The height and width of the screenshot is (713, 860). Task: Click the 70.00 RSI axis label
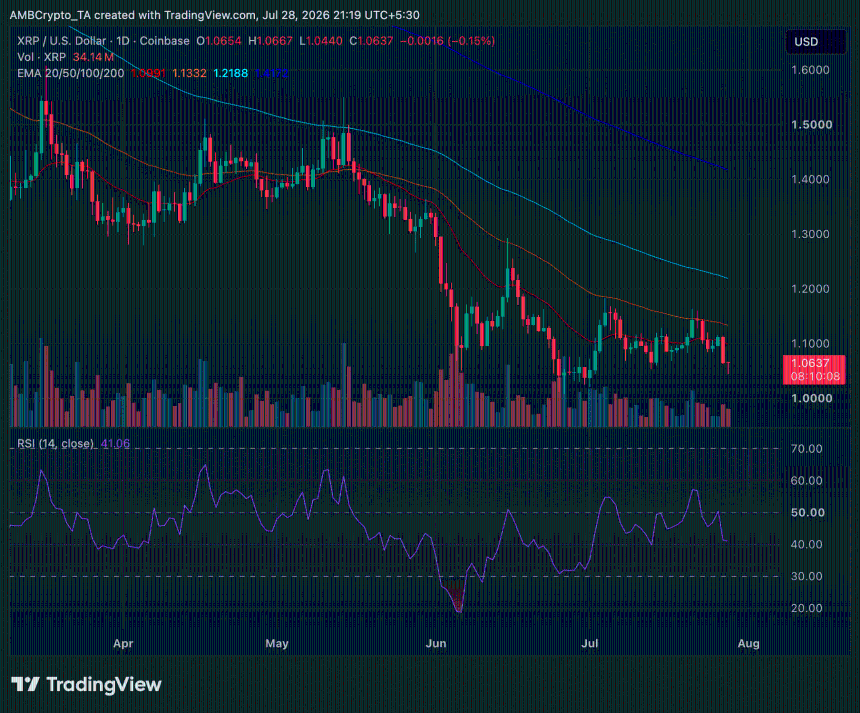(807, 449)
